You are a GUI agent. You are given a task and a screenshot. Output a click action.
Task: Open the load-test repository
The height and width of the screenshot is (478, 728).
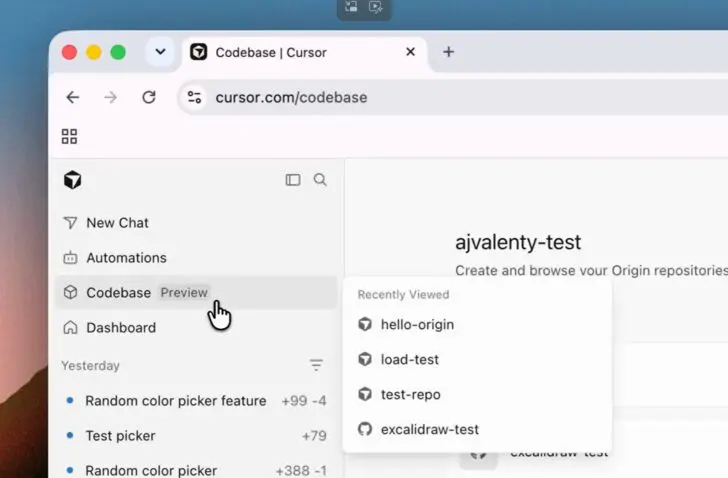pos(477,360)
